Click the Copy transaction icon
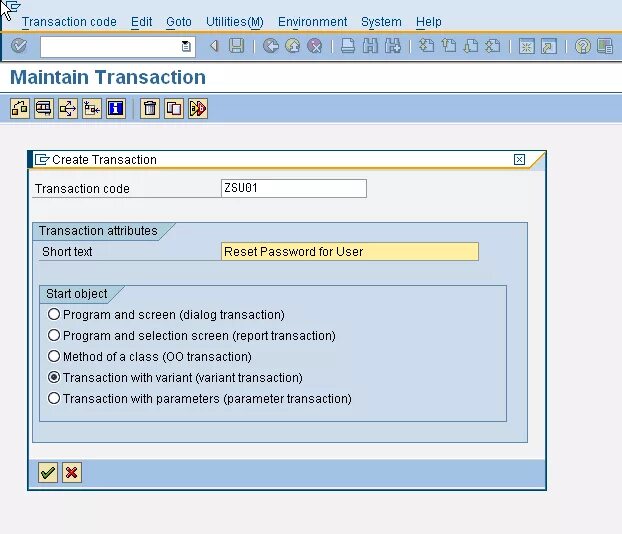This screenshot has height=534, width=622. click(174, 108)
